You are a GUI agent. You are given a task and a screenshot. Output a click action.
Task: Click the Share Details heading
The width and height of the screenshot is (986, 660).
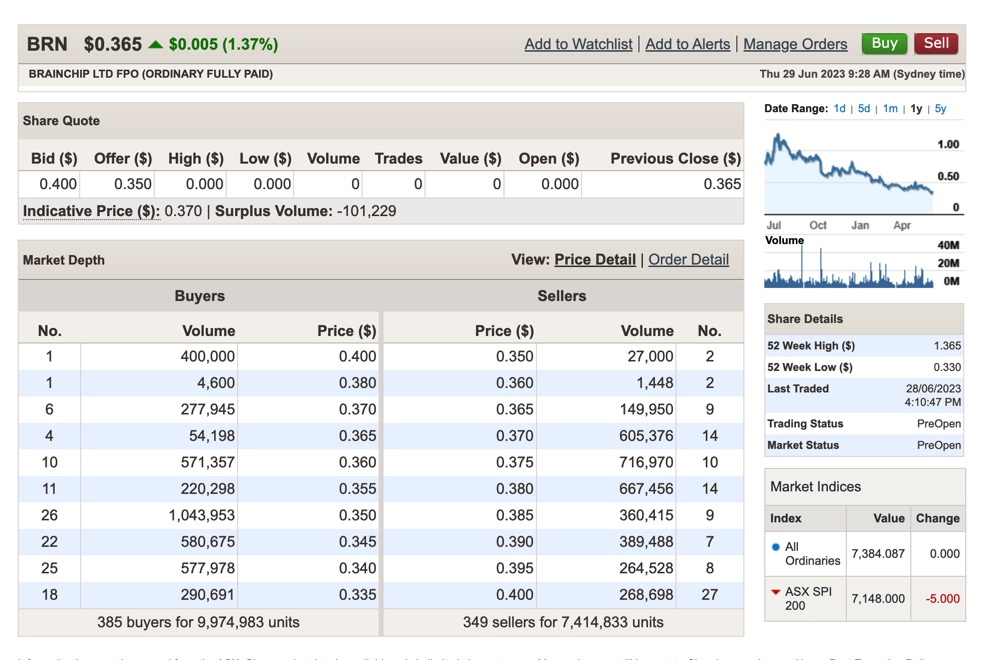[x=805, y=319]
